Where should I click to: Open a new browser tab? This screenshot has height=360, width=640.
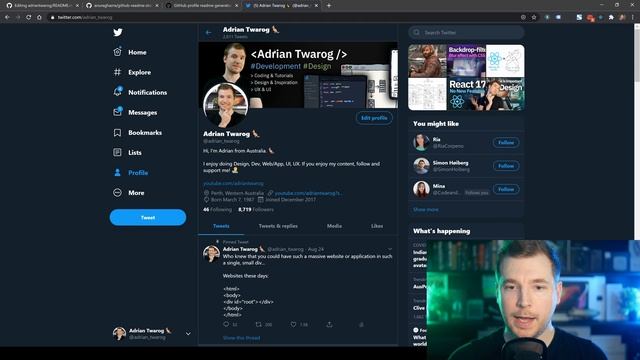pos(329,6)
